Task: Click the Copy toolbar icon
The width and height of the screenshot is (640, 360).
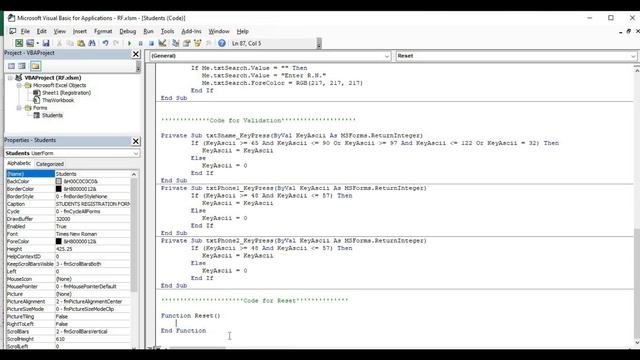Action: coord(70,43)
